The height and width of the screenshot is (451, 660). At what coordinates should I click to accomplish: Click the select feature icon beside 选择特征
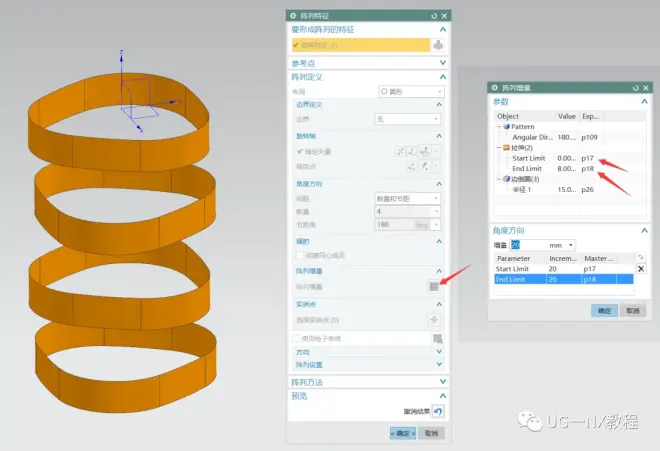437,45
